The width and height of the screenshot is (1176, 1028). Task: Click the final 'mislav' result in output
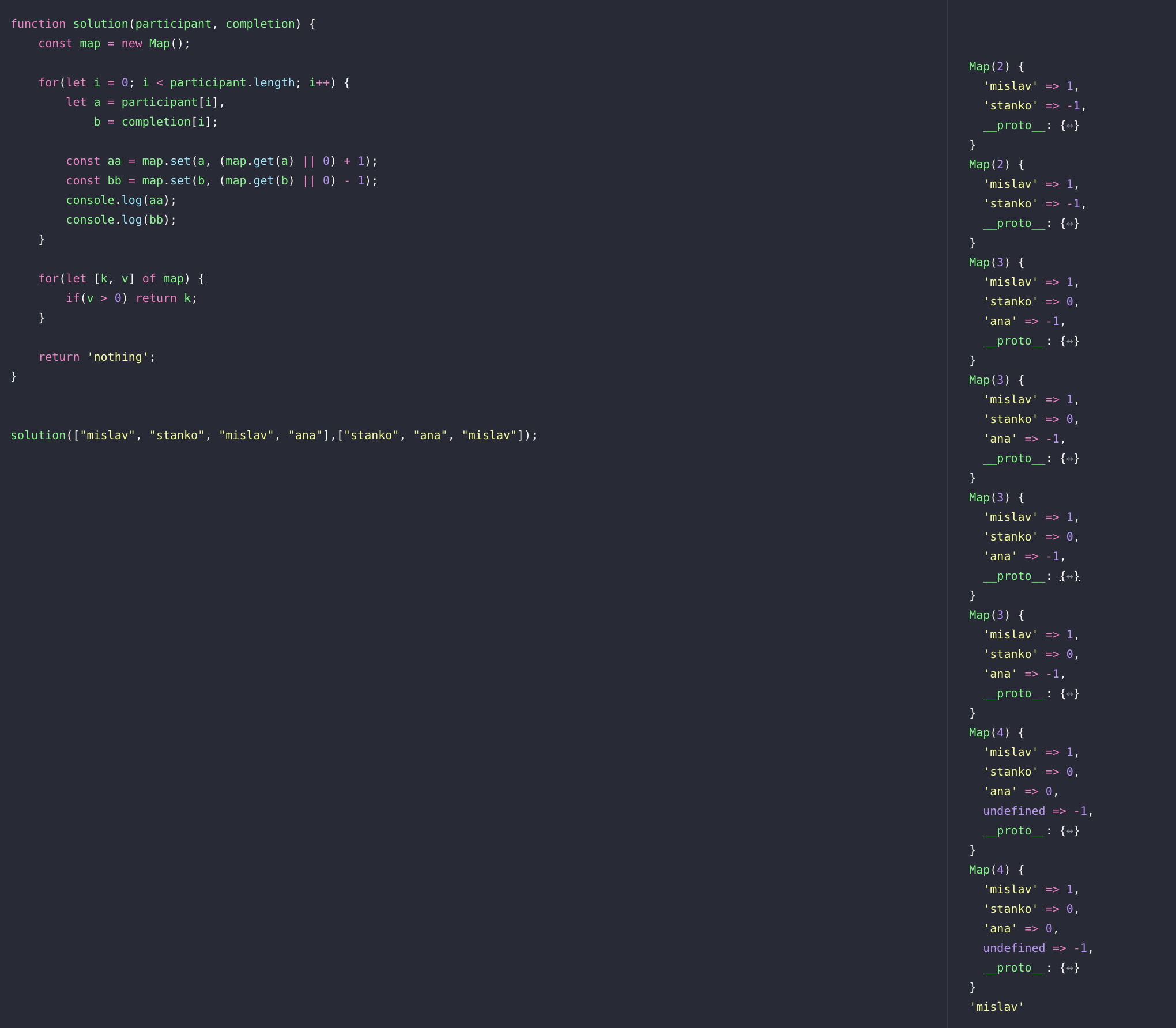pyautogui.click(x=997, y=1007)
